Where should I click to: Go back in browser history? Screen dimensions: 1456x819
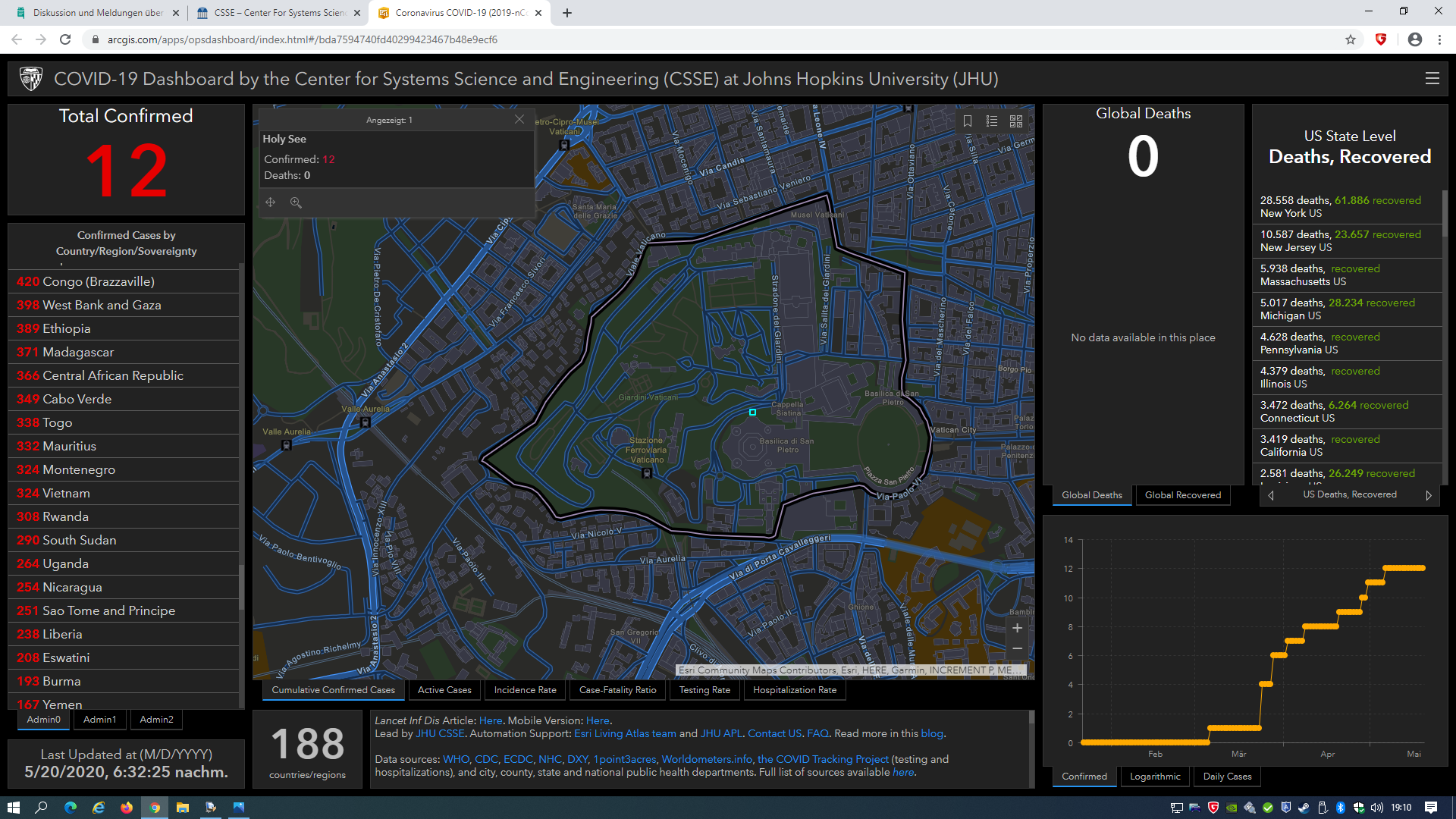17,39
